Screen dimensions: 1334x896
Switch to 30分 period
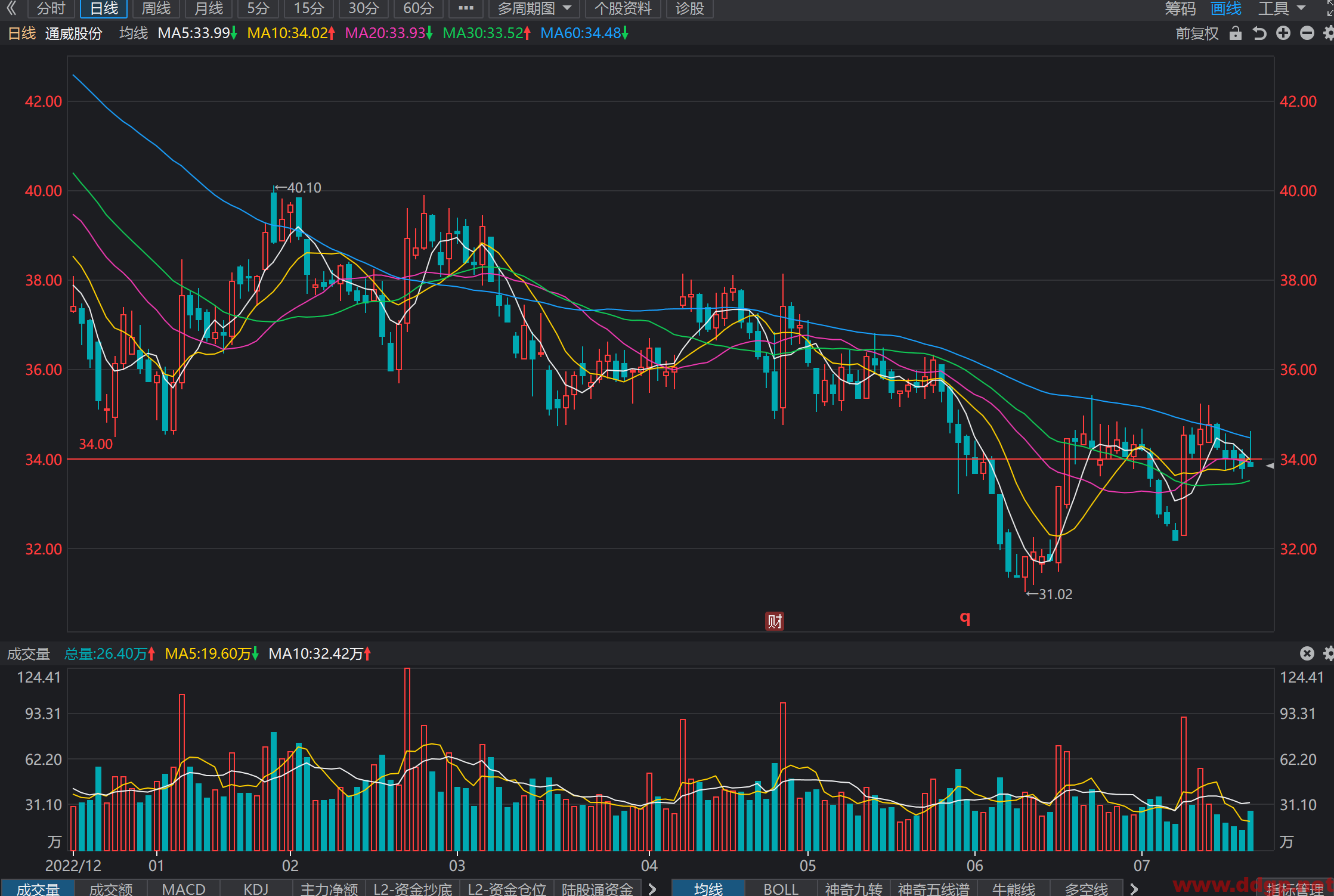pos(363,8)
